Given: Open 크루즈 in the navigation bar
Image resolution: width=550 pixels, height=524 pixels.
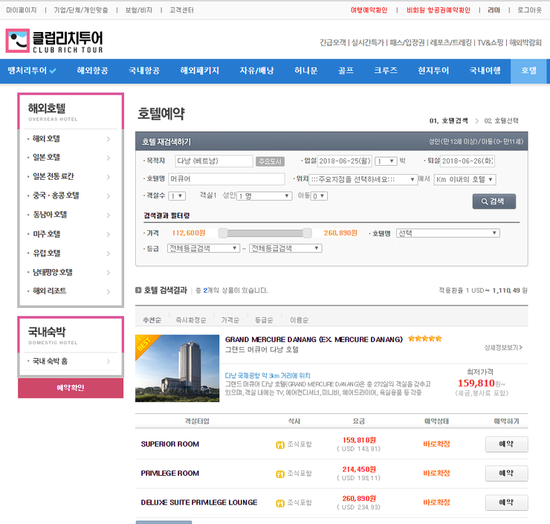Looking at the screenshot, I should click(385, 70).
